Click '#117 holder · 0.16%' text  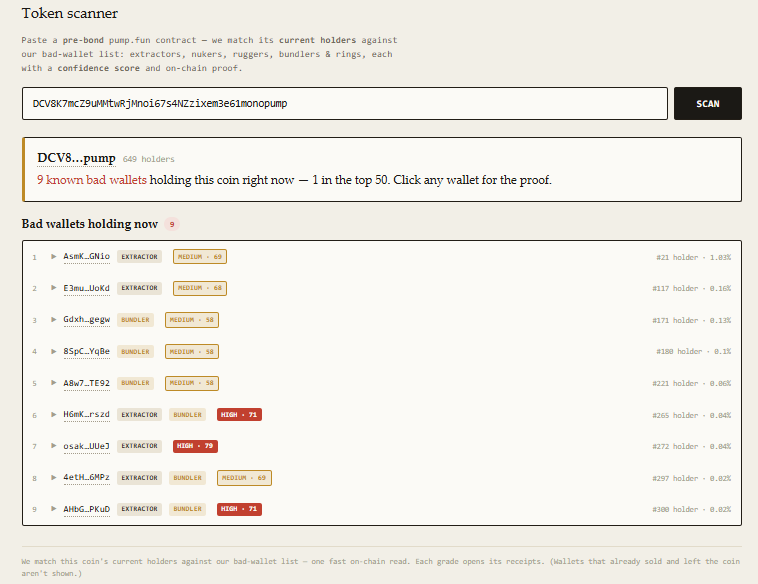[x=691, y=289]
